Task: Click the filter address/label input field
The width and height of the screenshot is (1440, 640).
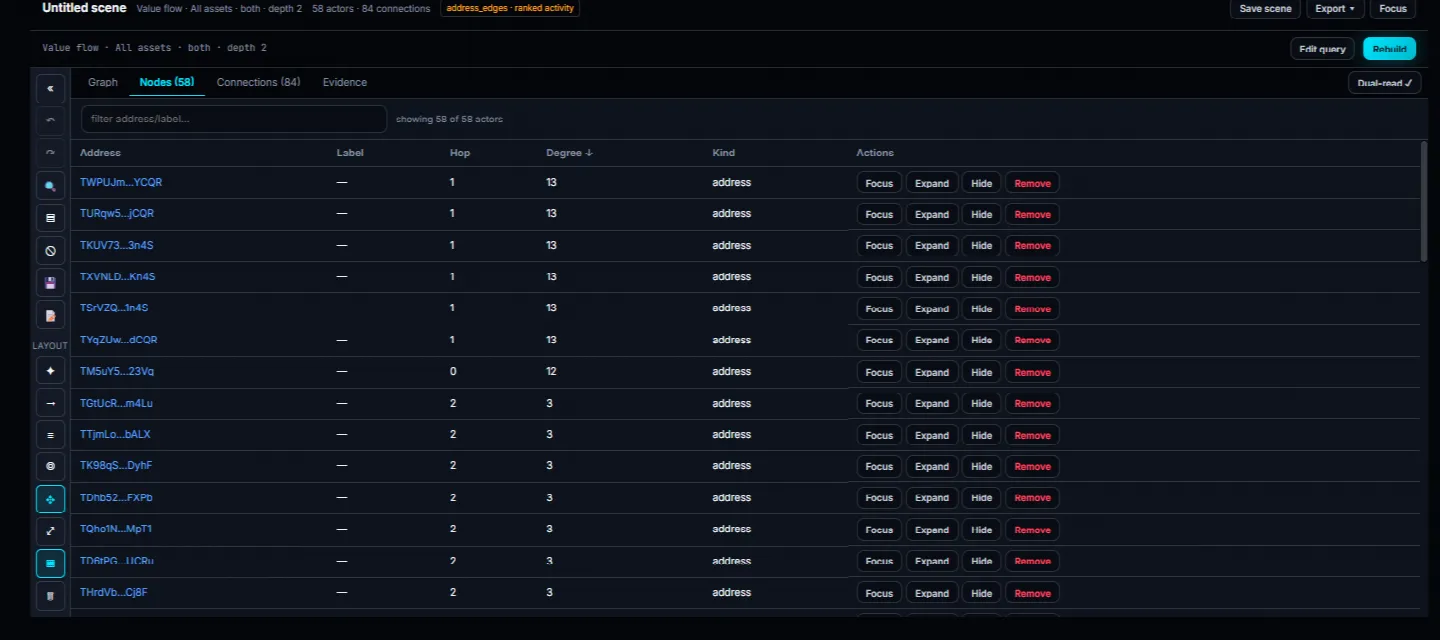Action: 234,119
